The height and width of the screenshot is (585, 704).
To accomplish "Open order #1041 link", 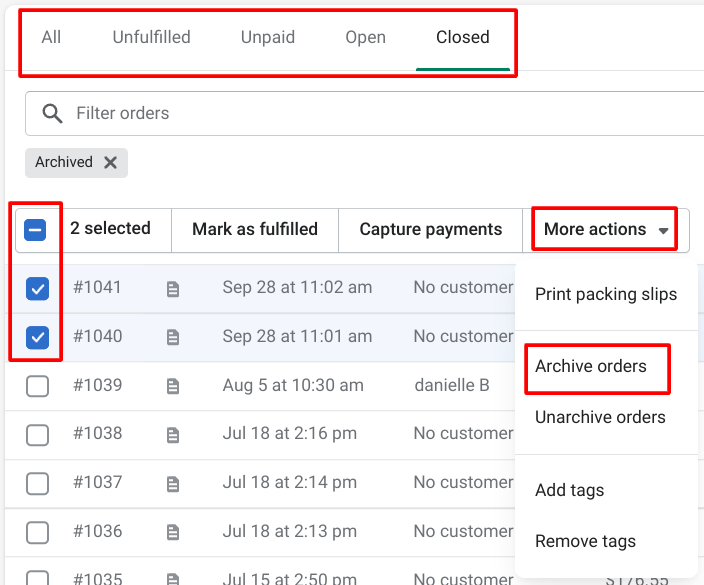I will click(97, 287).
